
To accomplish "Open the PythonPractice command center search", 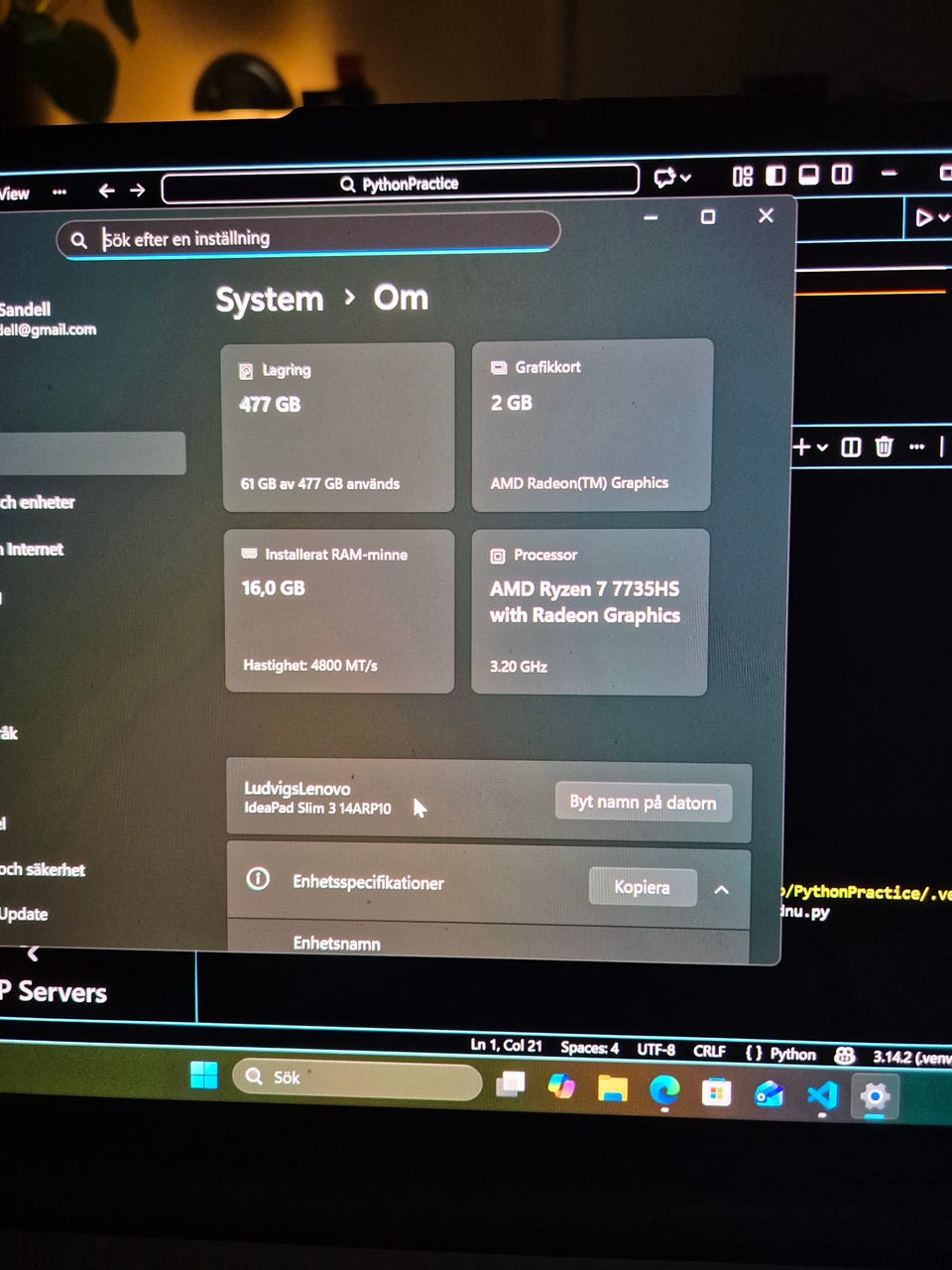I will 400,184.
